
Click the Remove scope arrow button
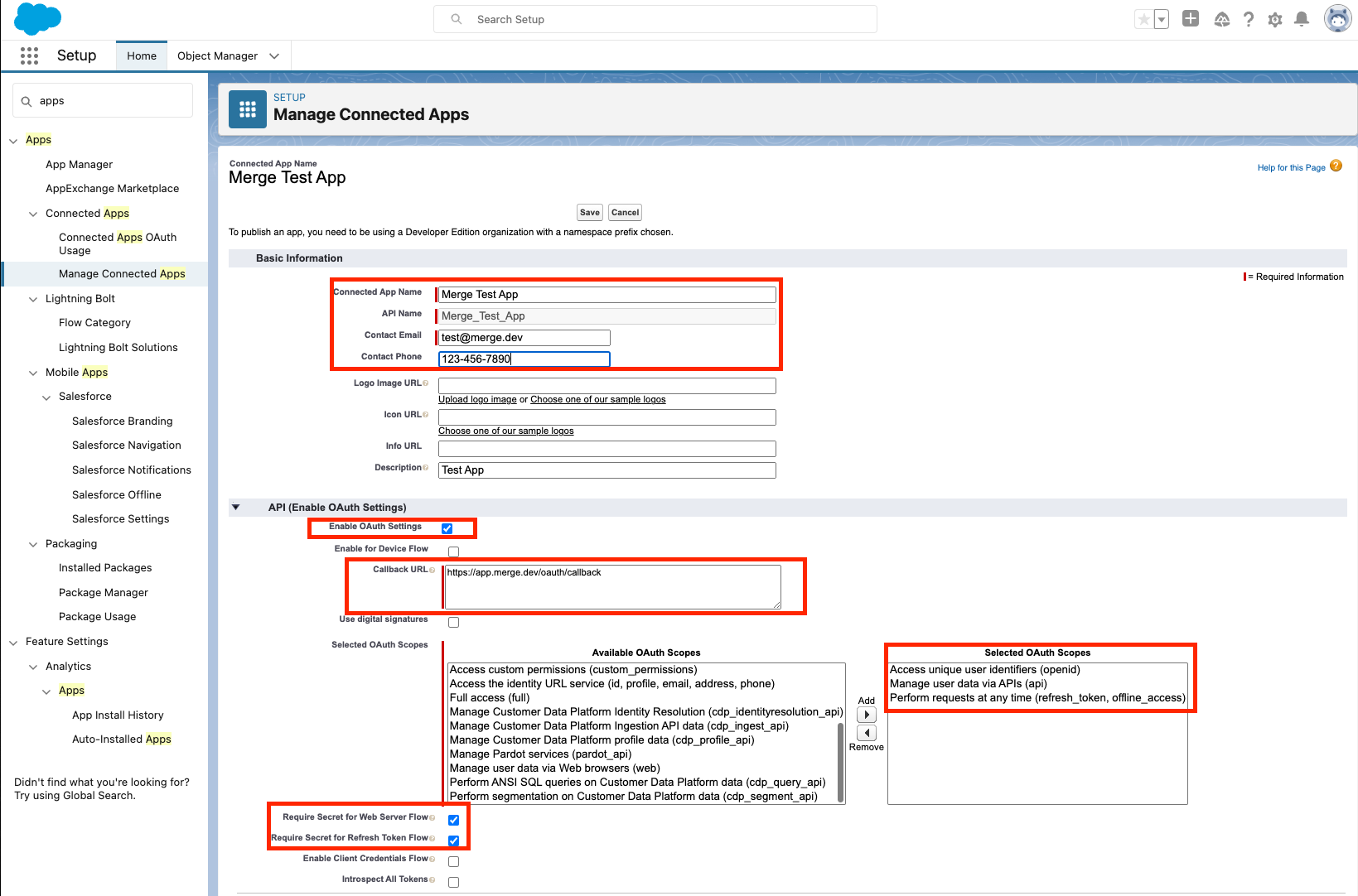click(x=866, y=733)
